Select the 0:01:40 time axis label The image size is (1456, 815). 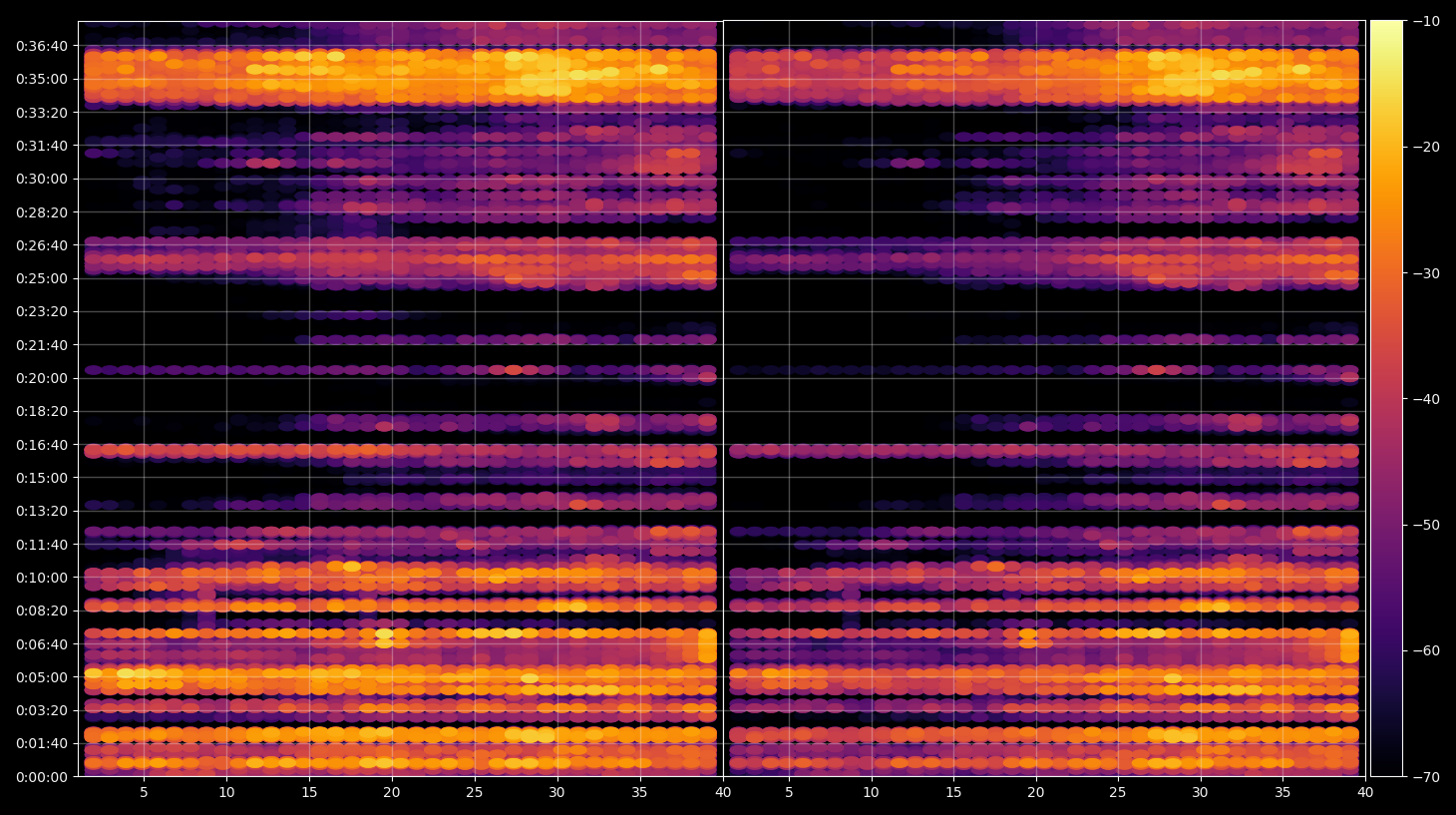click(x=42, y=743)
